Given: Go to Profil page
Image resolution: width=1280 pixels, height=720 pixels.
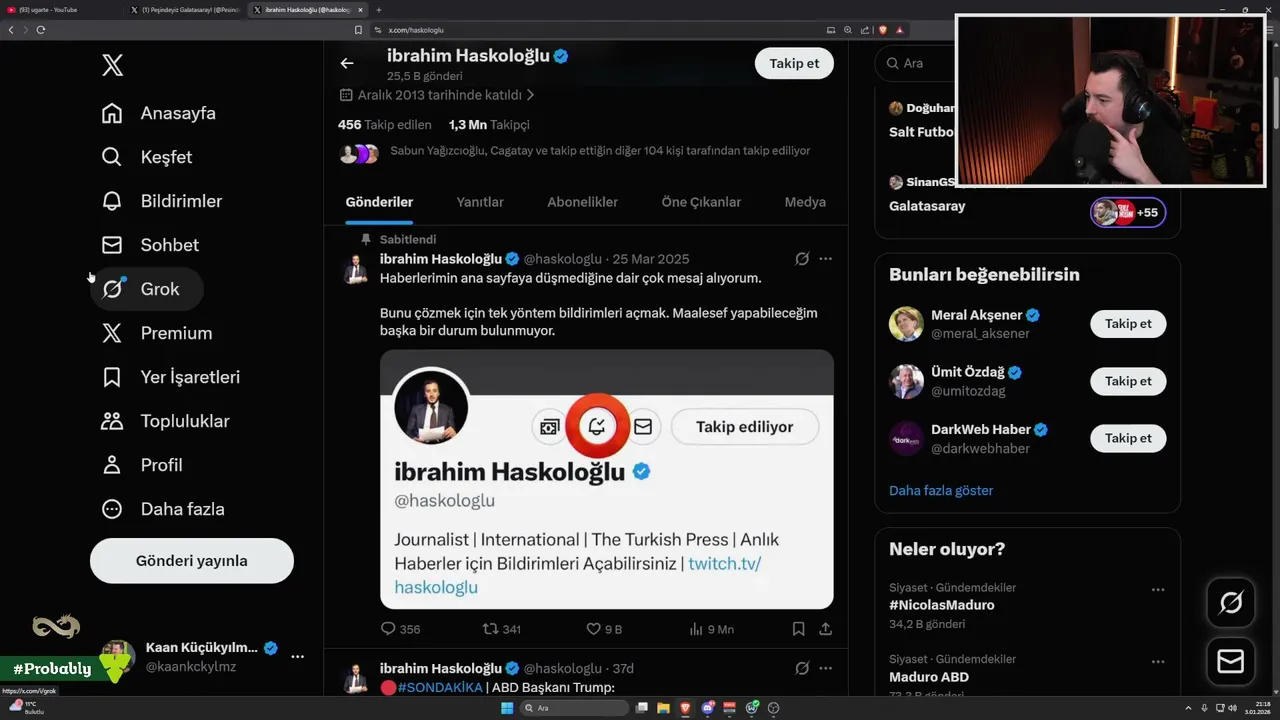Looking at the screenshot, I should (x=142, y=465).
